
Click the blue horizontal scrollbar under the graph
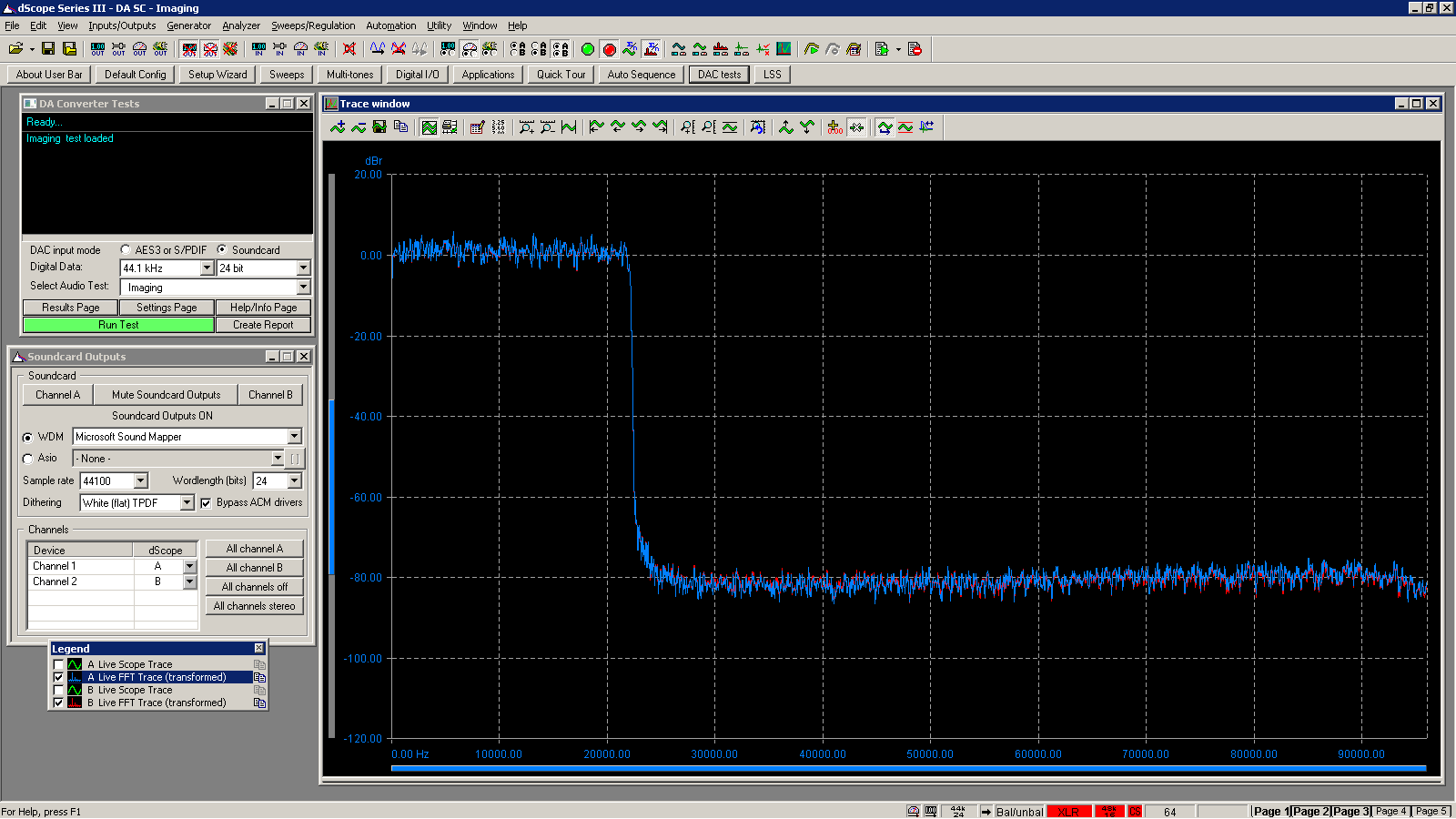908,769
